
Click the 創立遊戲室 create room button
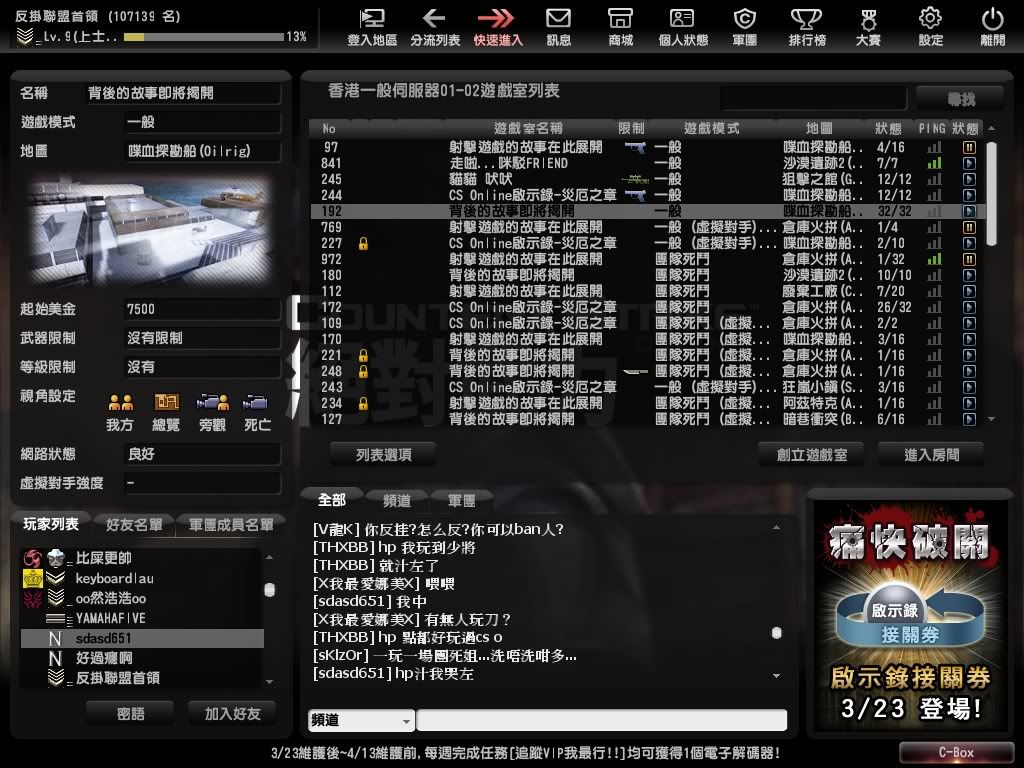[812, 454]
